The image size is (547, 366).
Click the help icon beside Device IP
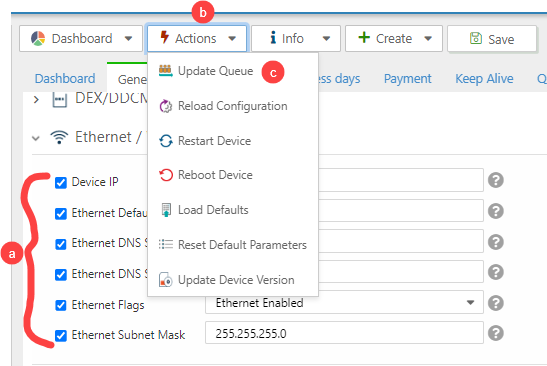495,180
